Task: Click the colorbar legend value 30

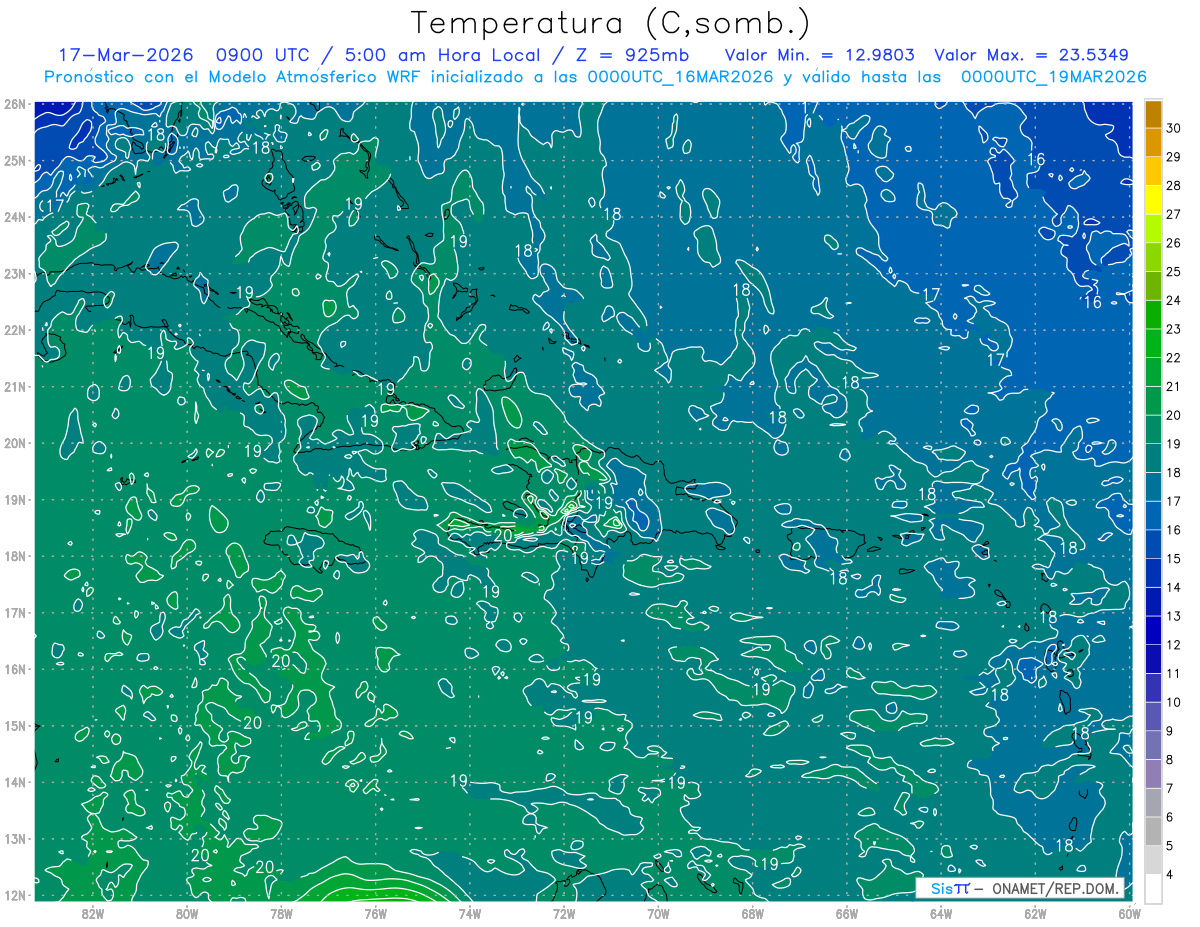Action: [1174, 128]
